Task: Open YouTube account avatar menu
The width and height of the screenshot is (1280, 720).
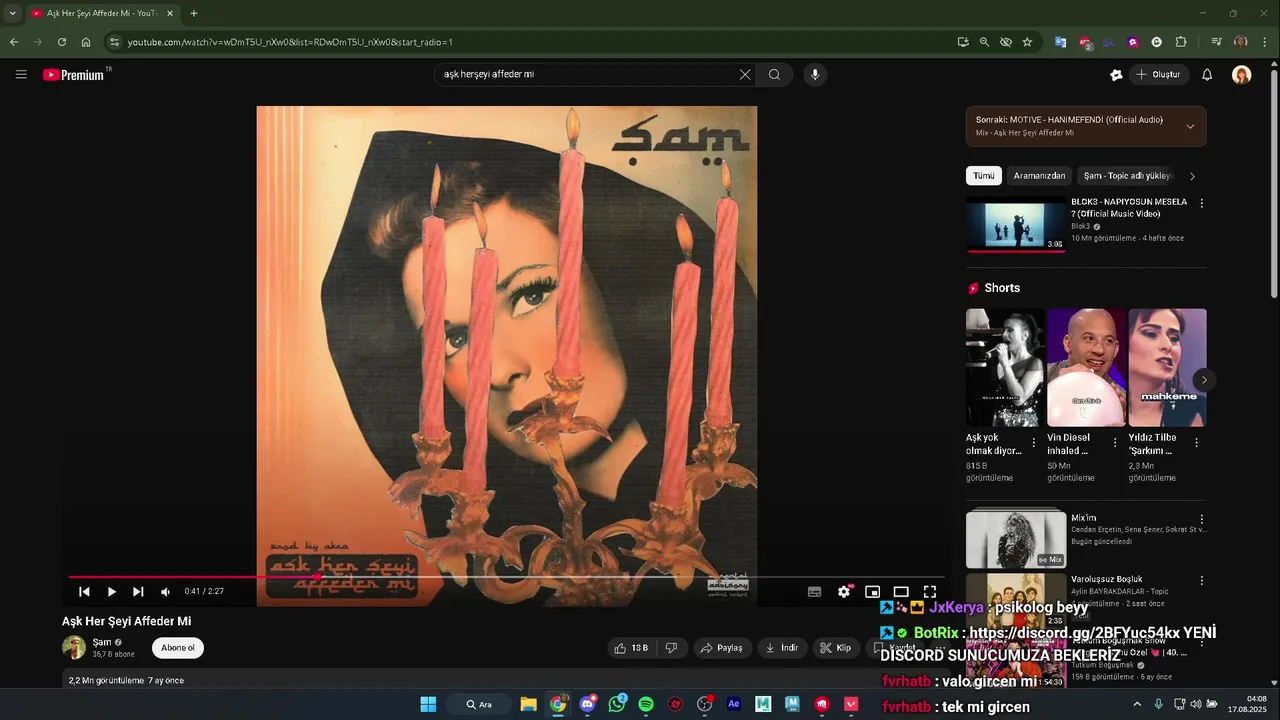Action: 1242,75
